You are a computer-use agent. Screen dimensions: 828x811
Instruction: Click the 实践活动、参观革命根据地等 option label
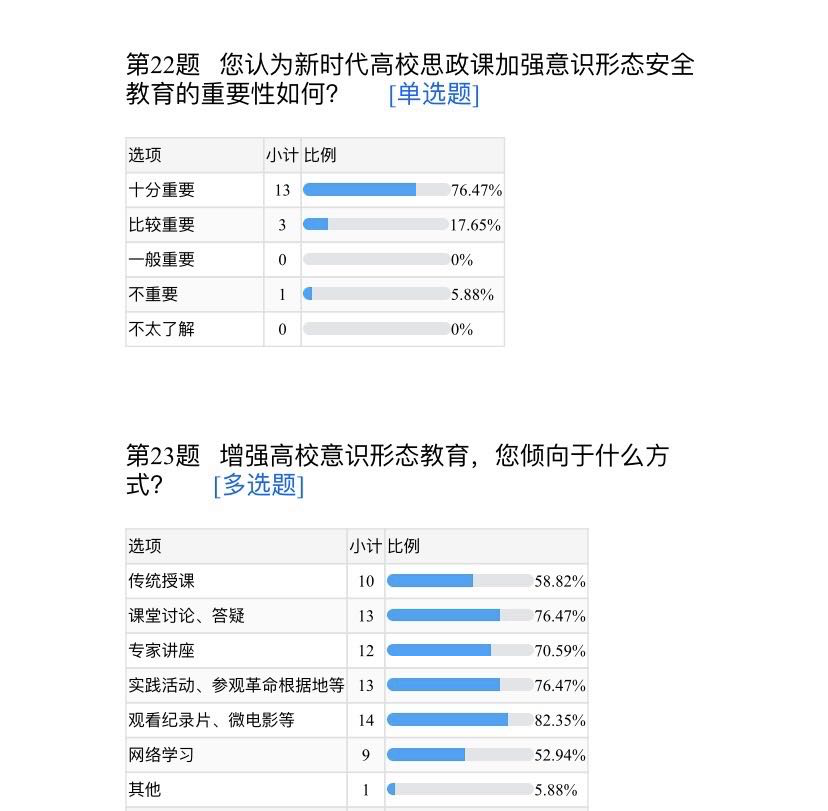click(236, 686)
